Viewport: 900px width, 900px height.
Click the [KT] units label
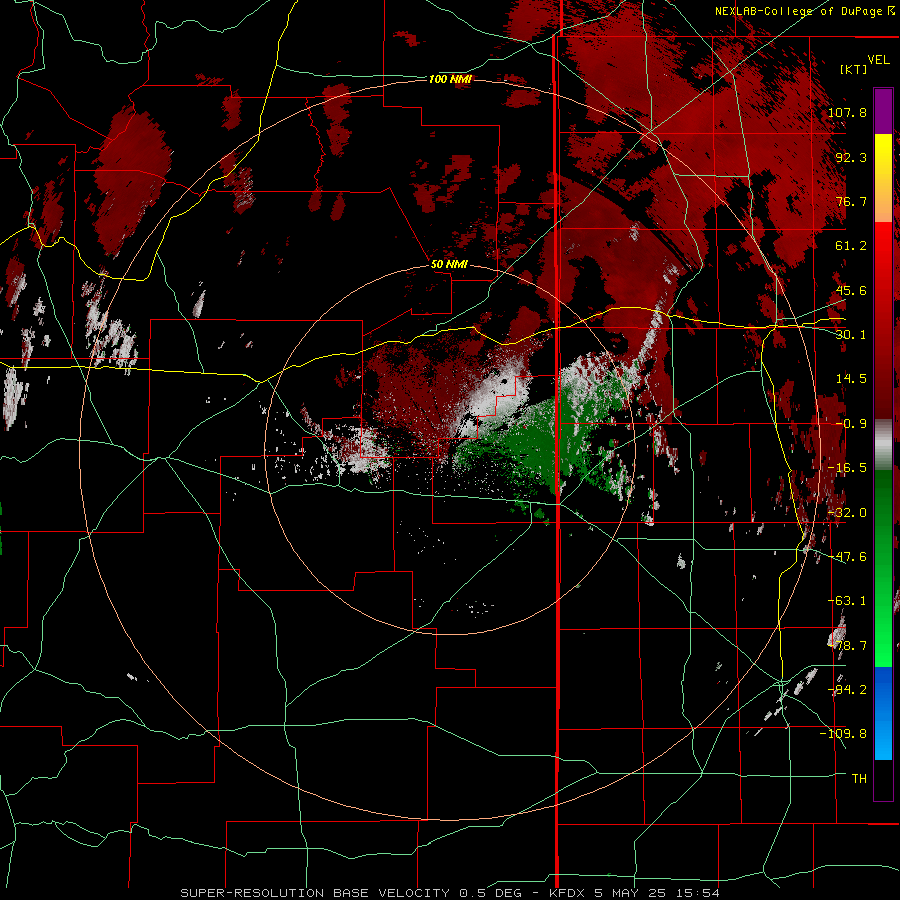tap(854, 69)
